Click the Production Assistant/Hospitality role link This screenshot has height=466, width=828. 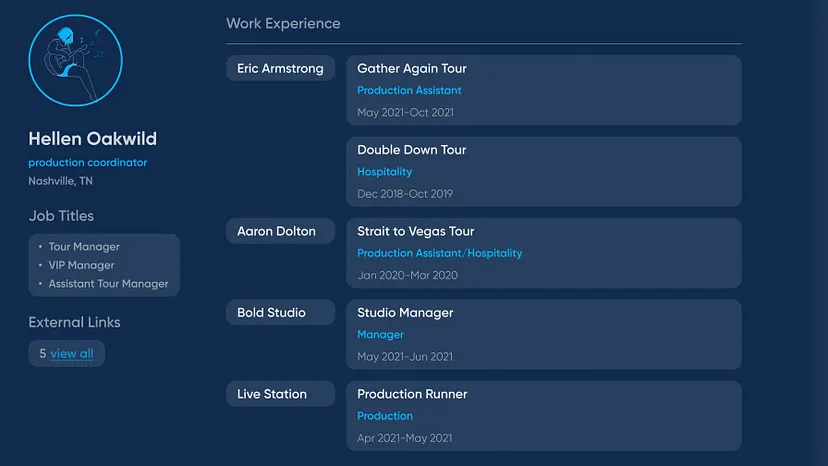(x=439, y=254)
